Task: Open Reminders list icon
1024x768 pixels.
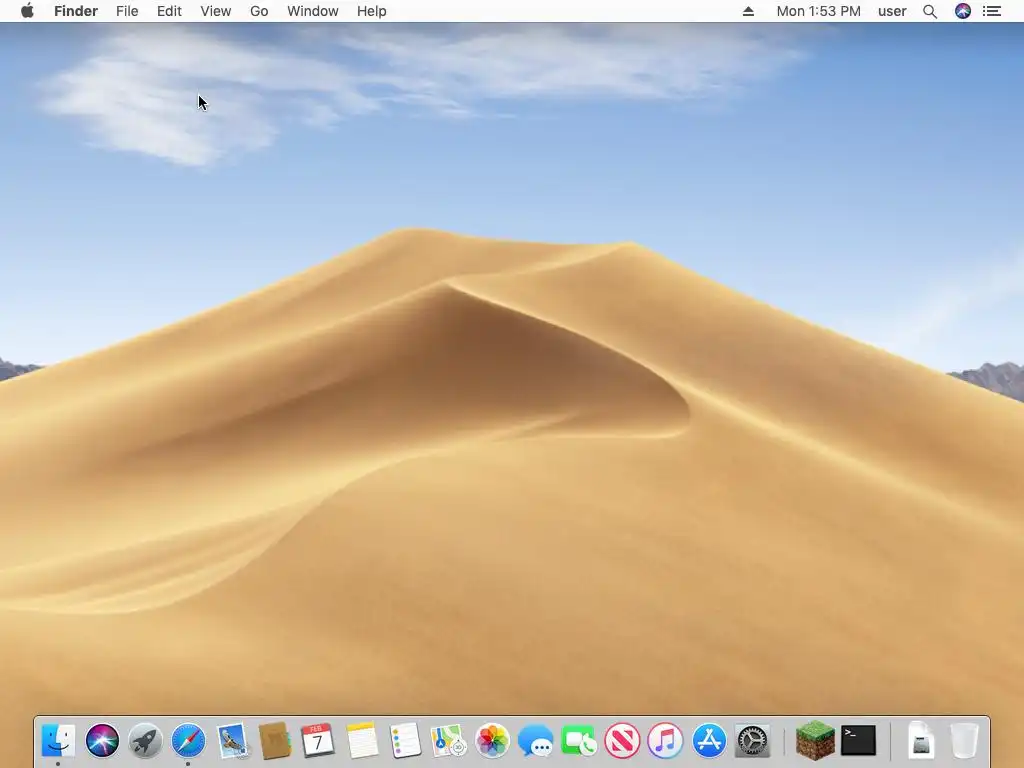Action: [405, 741]
